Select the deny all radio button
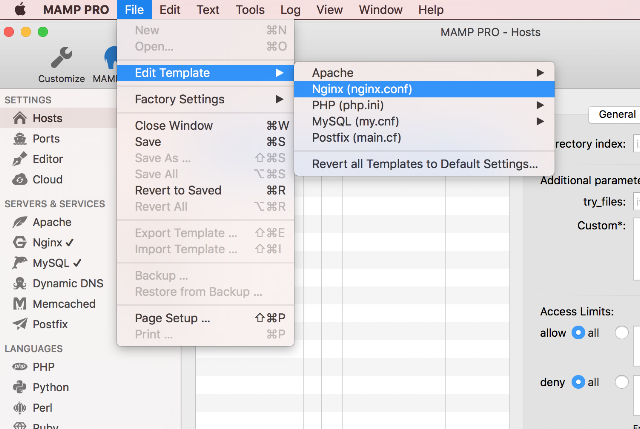The width and height of the screenshot is (640, 429). click(x=578, y=382)
